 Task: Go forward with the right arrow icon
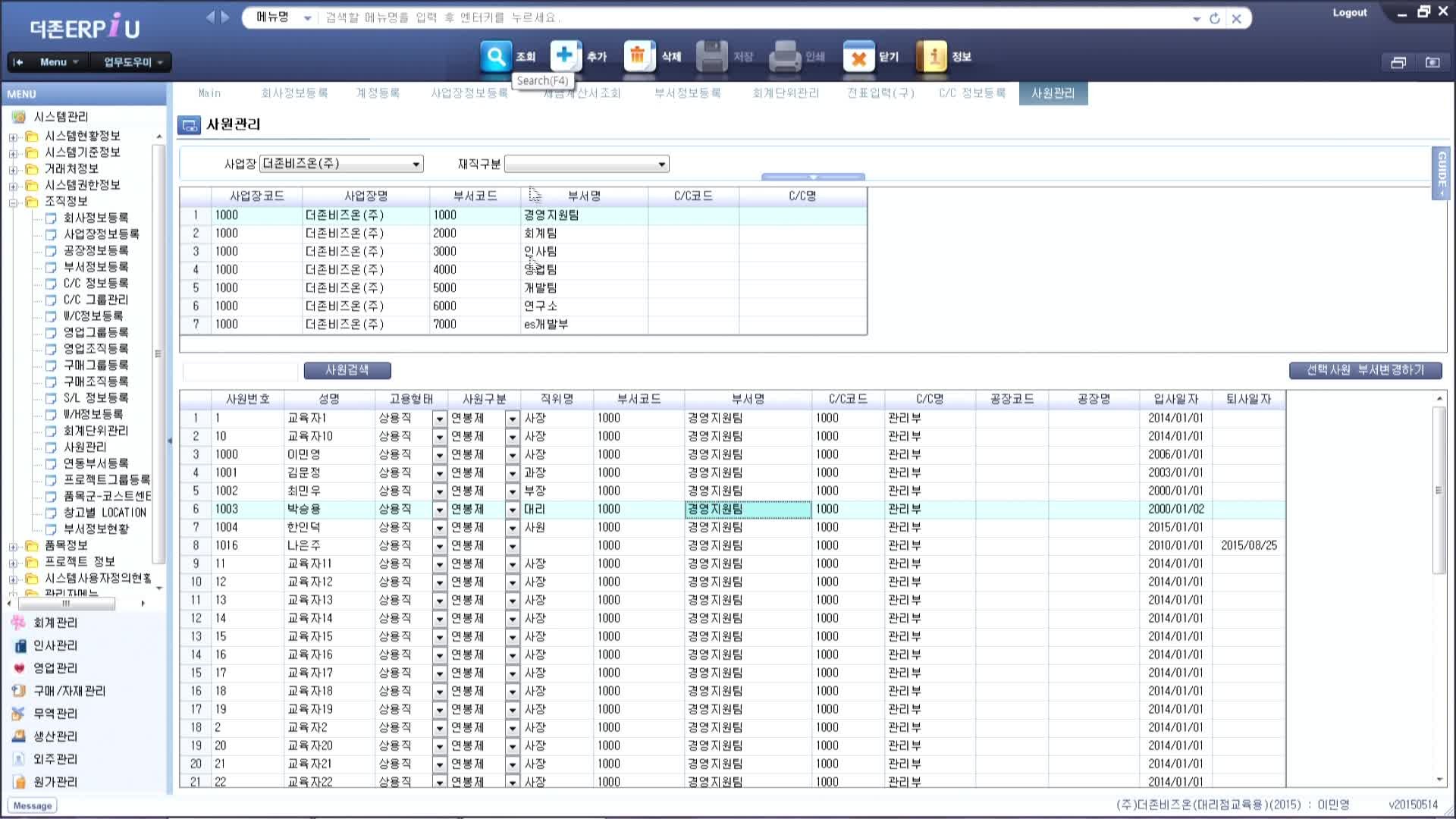point(224,17)
